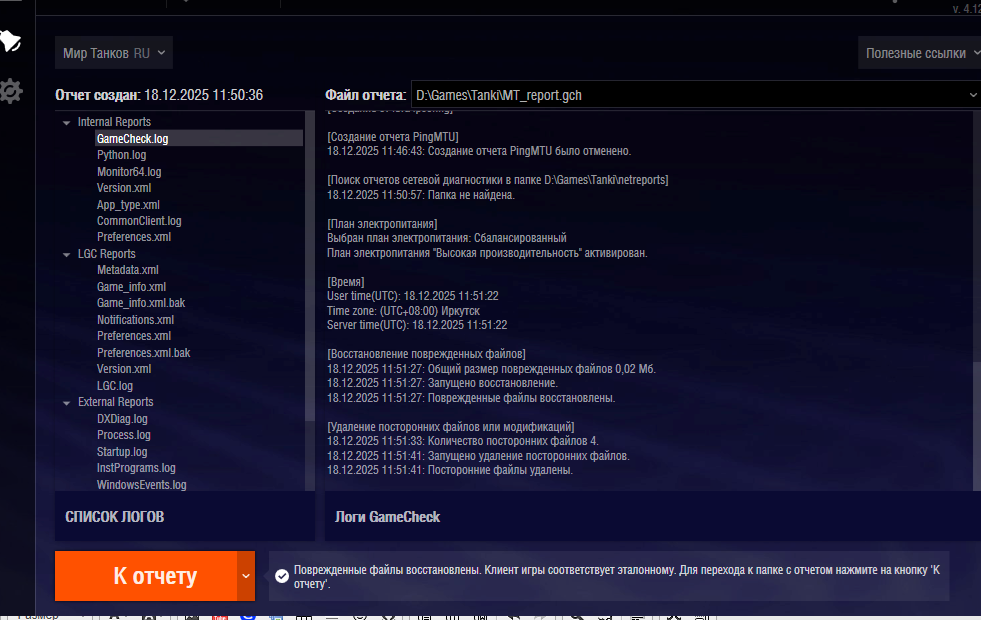Click the report file path field
The height and width of the screenshot is (620, 981).
(696, 95)
